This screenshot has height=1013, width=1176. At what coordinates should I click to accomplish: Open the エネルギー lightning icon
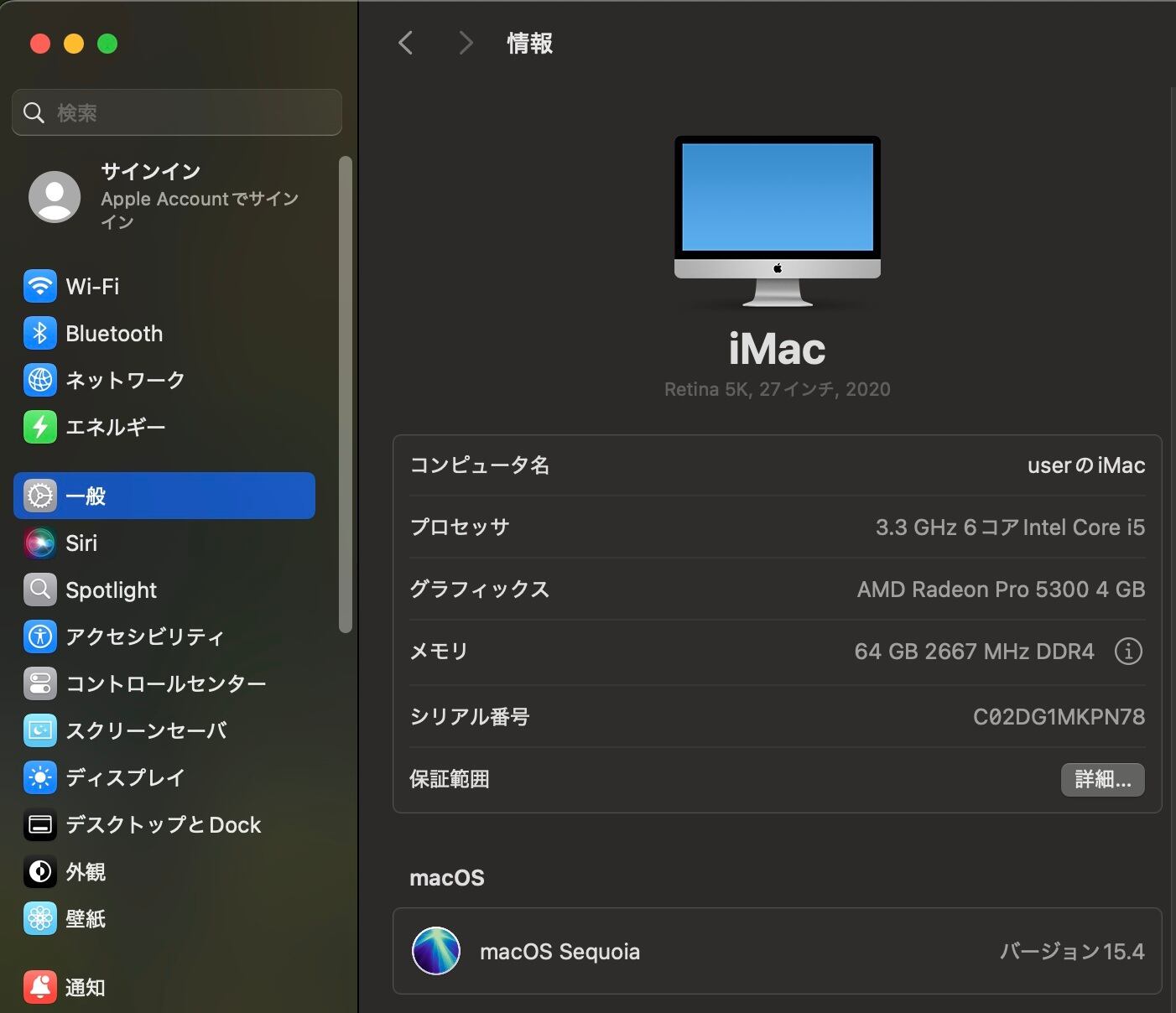click(40, 427)
